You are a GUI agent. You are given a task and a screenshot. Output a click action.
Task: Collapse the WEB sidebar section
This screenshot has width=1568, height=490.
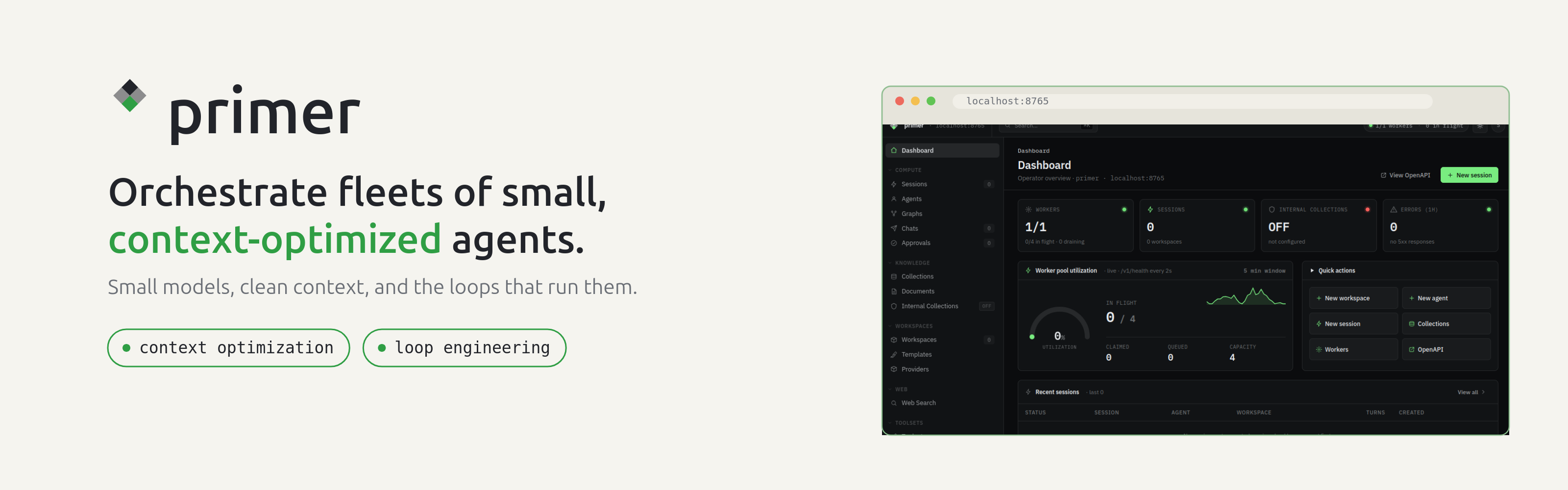tap(898, 390)
